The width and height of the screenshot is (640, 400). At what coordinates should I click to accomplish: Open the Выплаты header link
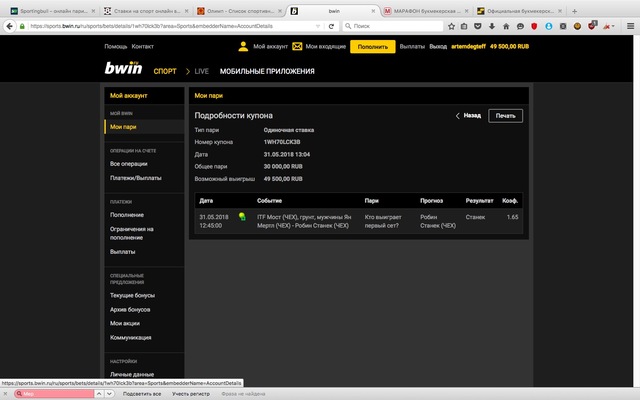click(x=412, y=47)
